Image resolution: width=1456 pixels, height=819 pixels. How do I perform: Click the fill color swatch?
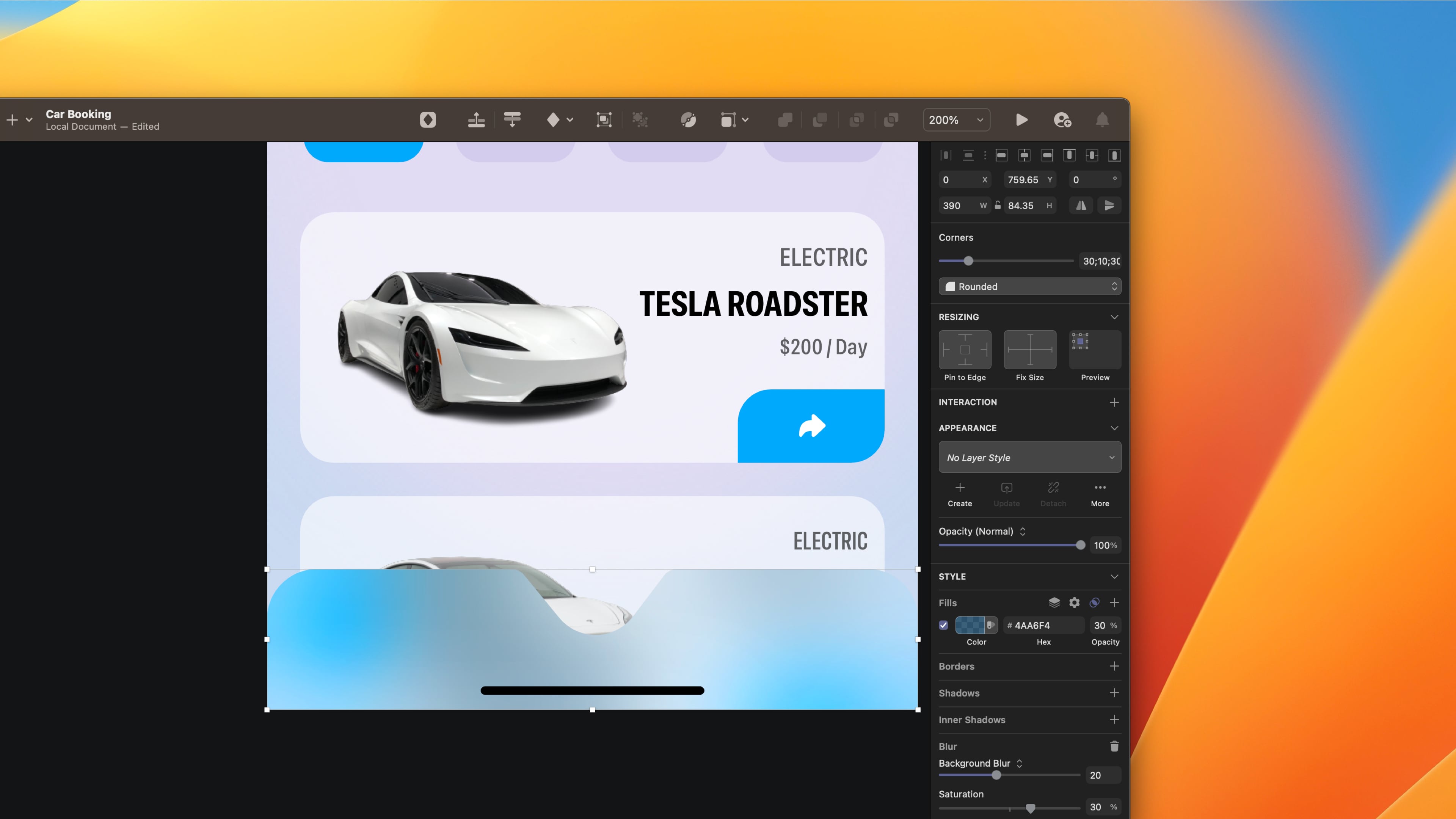click(x=970, y=625)
